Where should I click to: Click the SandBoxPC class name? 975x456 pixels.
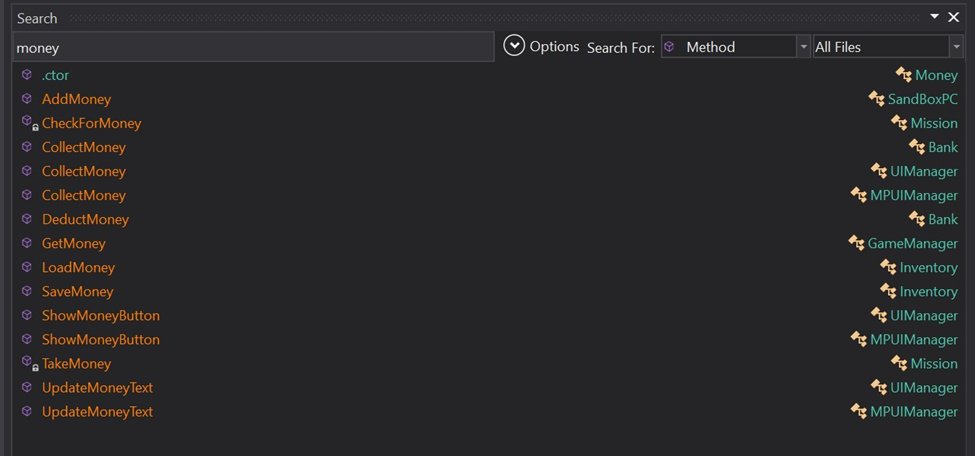(x=923, y=99)
